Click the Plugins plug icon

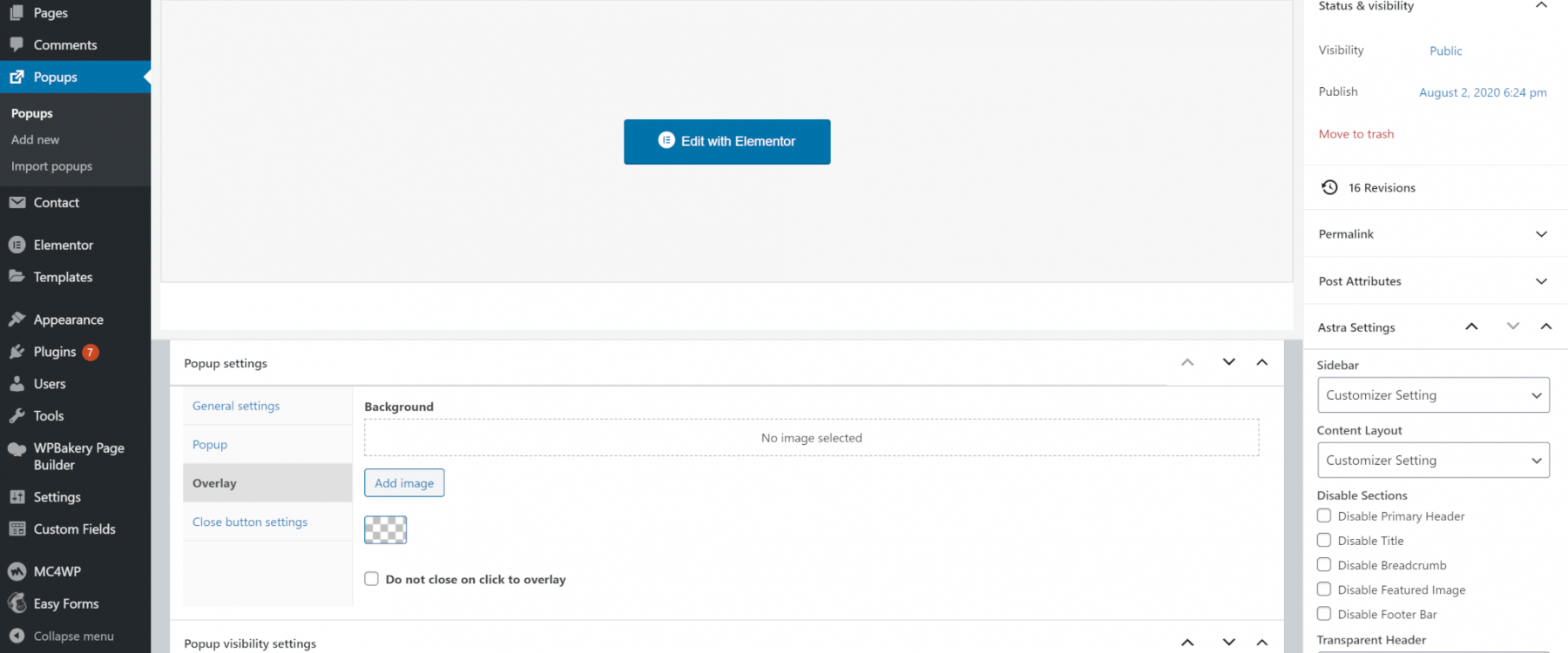(x=17, y=352)
